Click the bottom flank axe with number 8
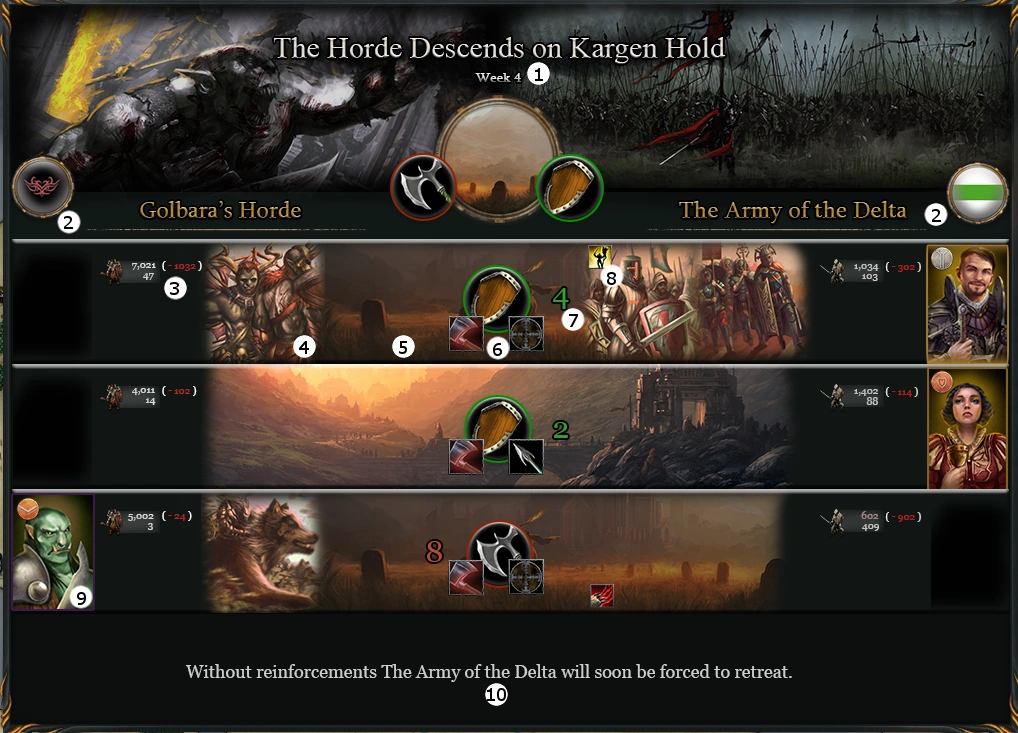Viewport: 1018px width, 733px height. click(x=500, y=554)
